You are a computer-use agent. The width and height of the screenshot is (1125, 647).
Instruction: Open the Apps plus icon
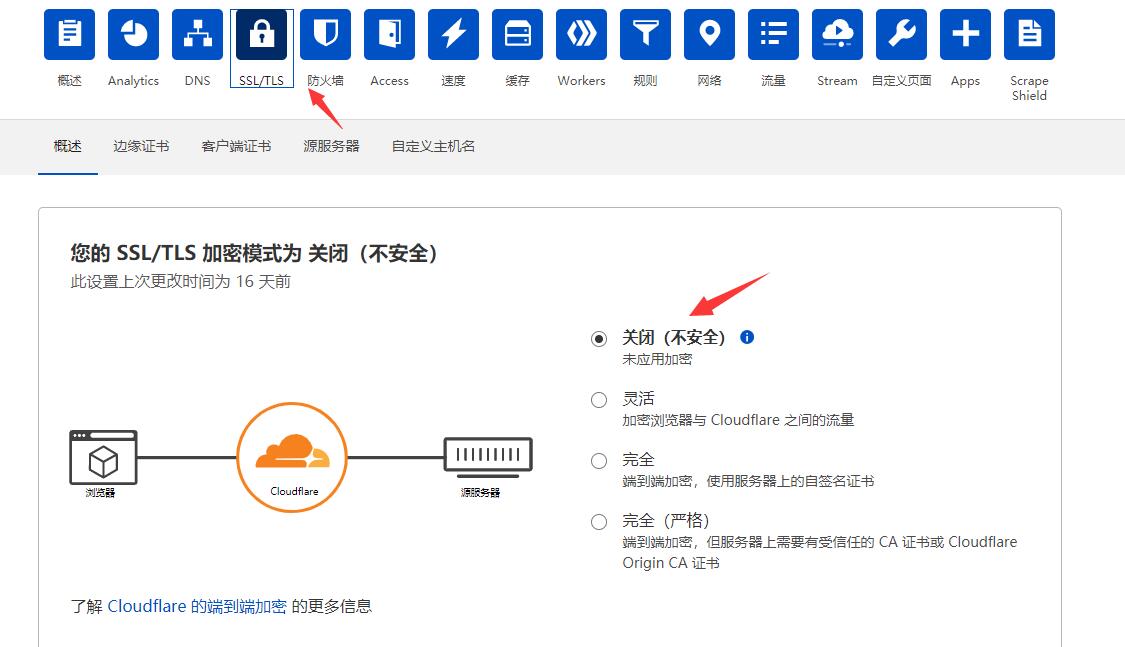pos(965,35)
